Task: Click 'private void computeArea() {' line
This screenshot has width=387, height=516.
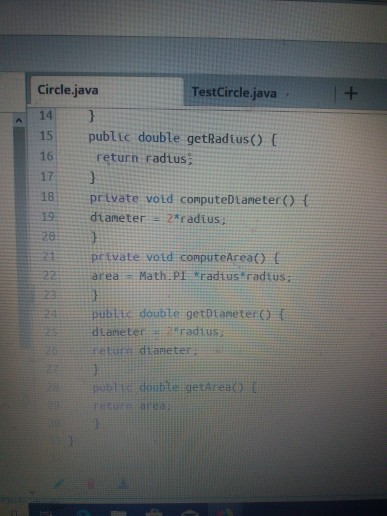Action: pos(185,257)
